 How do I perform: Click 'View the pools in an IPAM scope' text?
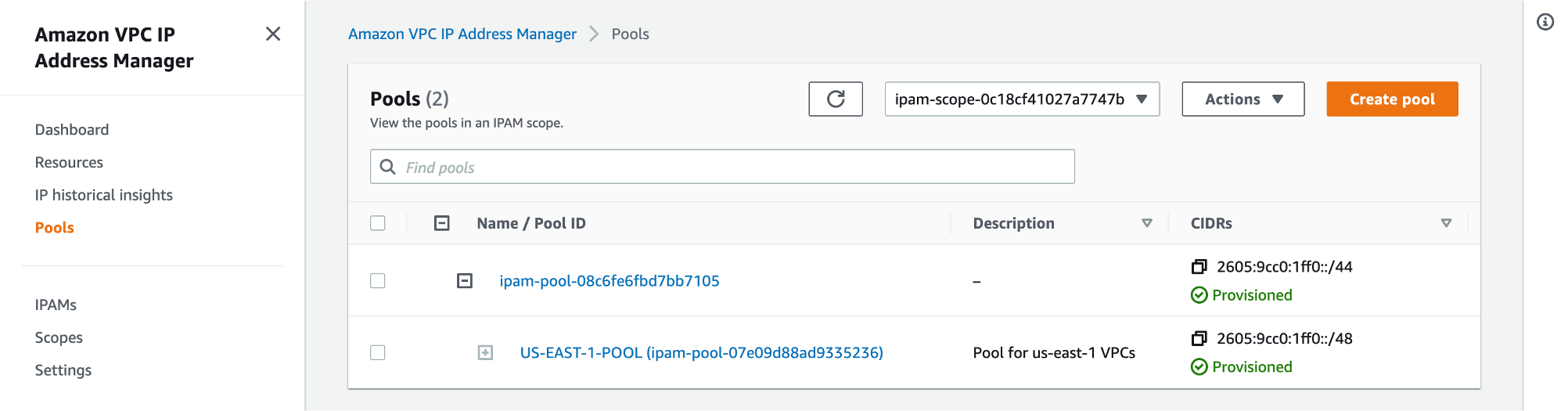(466, 123)
